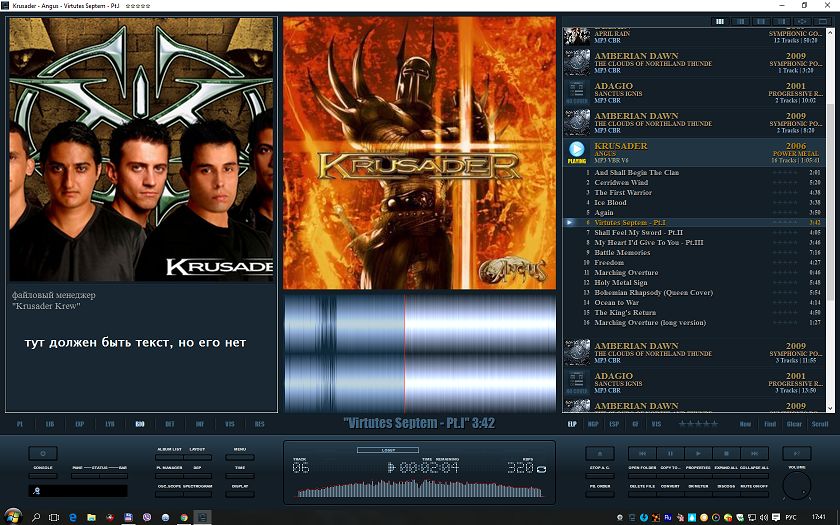Select track Bohemian Rhapsody (Queen Cover)
Screen dimensions: 840x525
654,293
